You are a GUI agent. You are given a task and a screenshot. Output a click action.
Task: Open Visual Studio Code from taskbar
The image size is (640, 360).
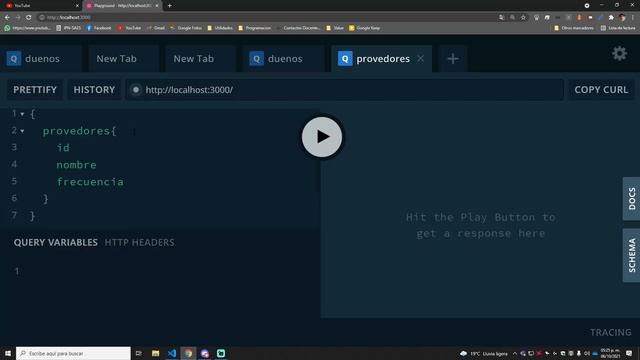tap(172, 353)
